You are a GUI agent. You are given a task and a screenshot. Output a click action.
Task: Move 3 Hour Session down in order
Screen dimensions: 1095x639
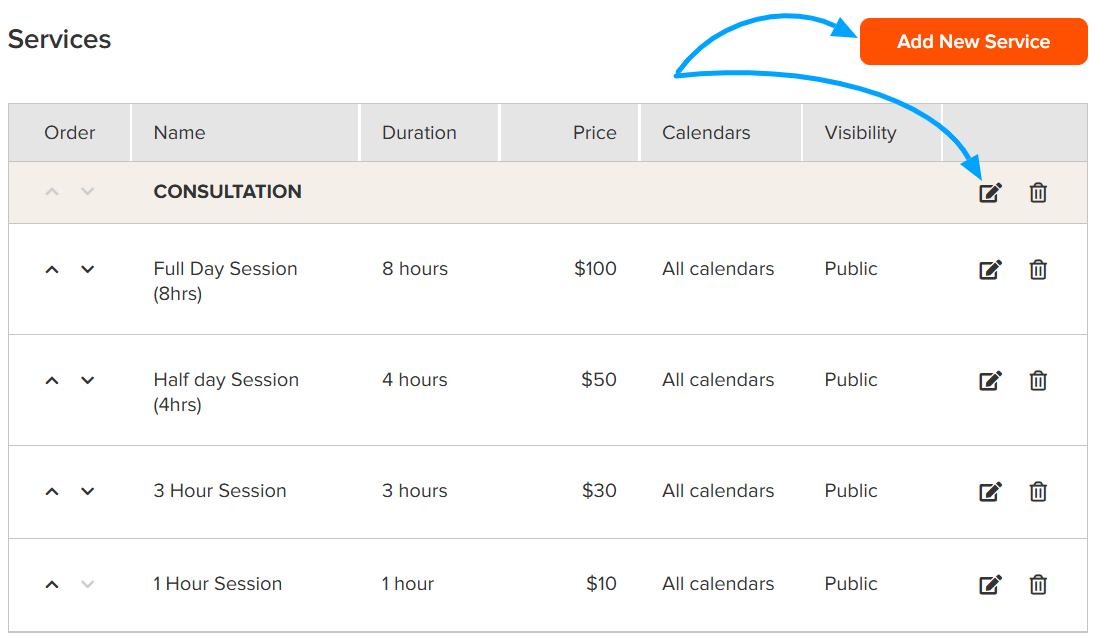click(87, 492)
